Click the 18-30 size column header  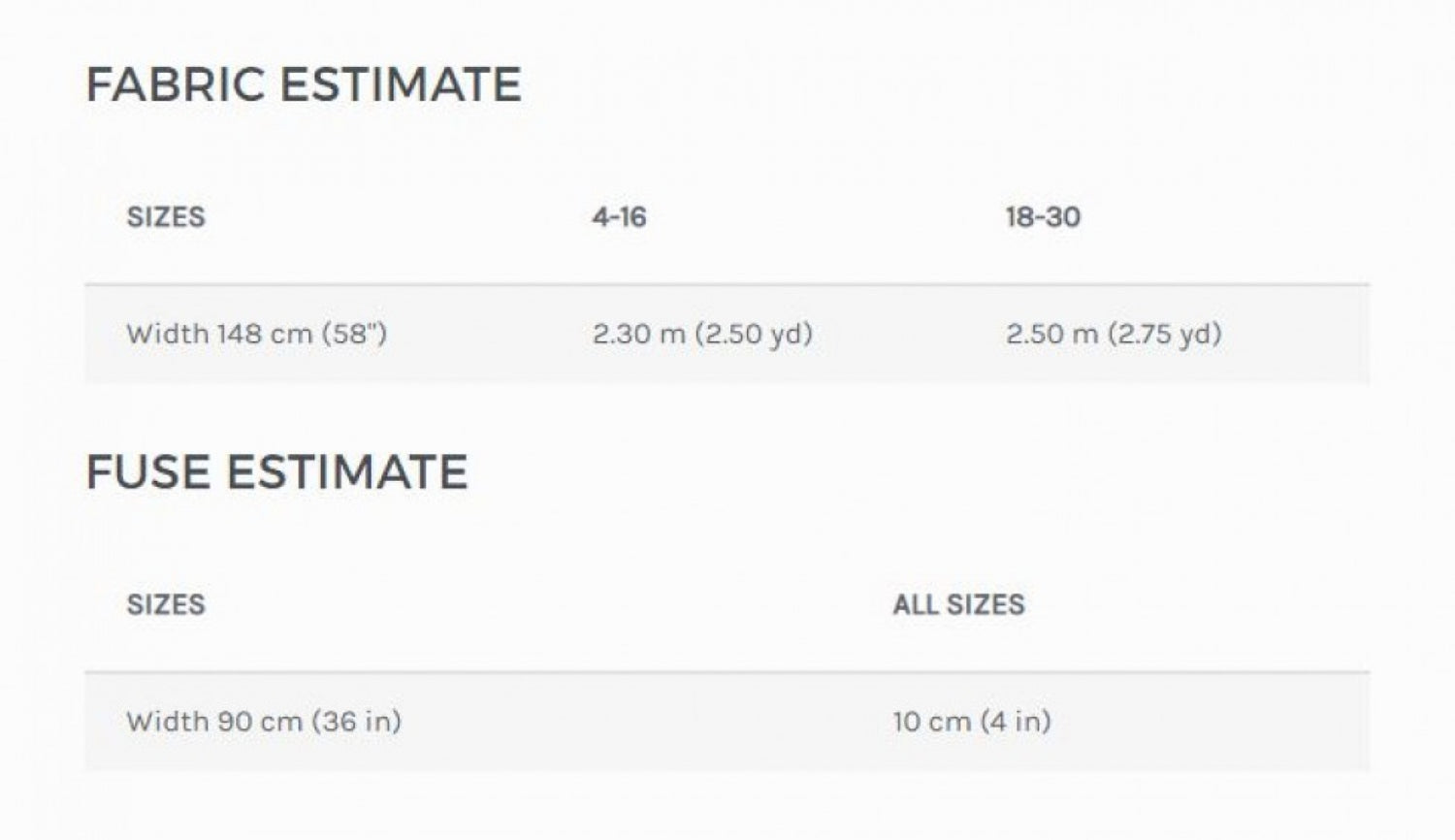tap(1043, 216)
